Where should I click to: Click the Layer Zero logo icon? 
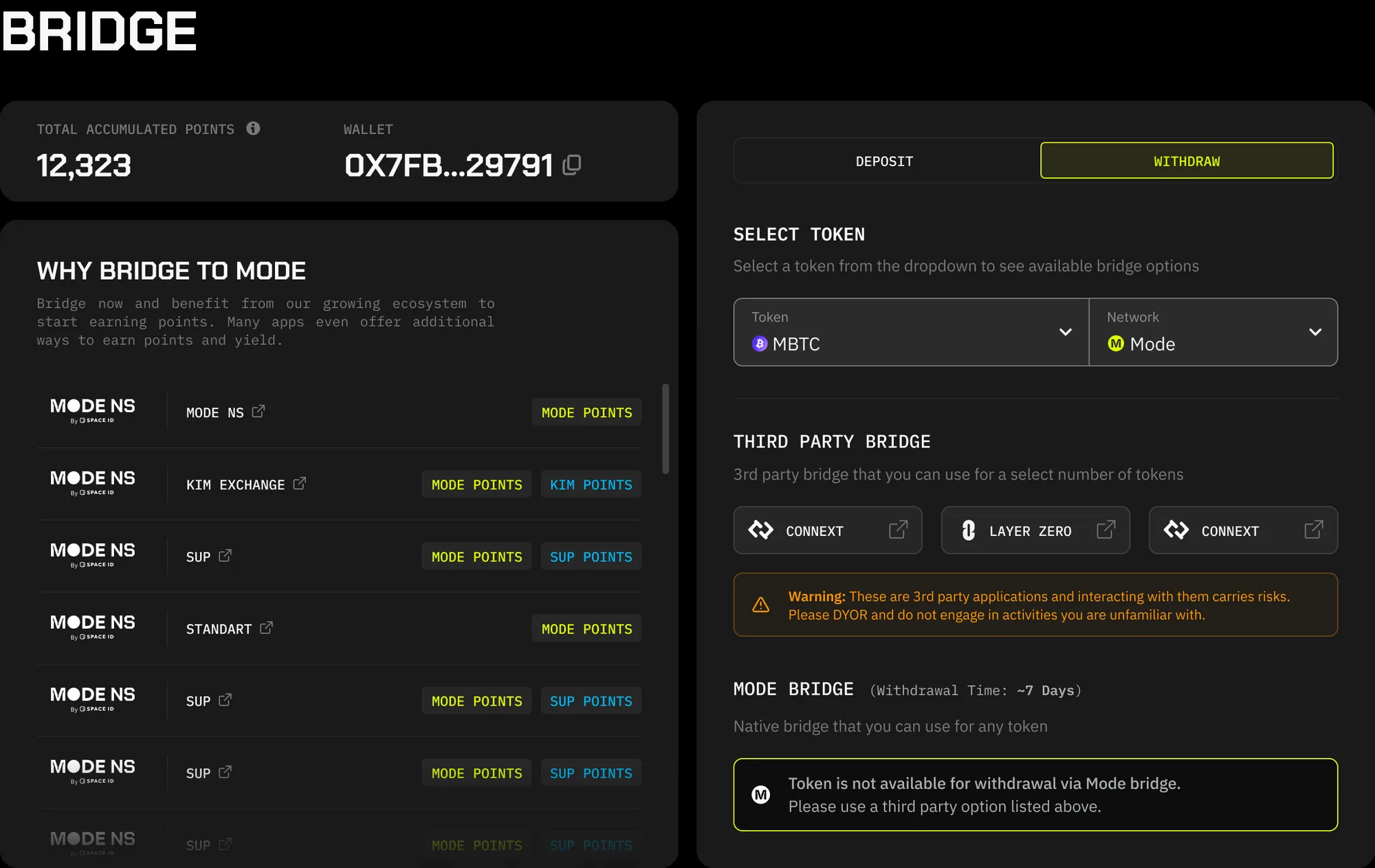969,530
